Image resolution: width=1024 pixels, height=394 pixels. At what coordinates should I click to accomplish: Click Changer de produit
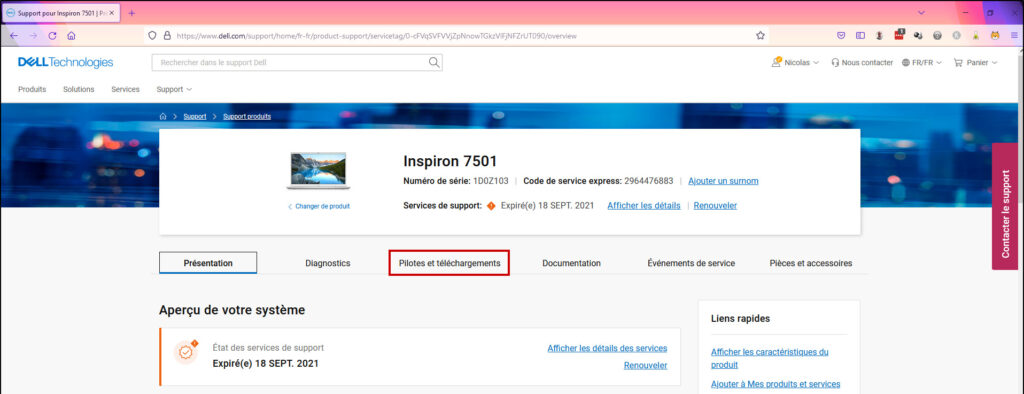click(319, 206)
